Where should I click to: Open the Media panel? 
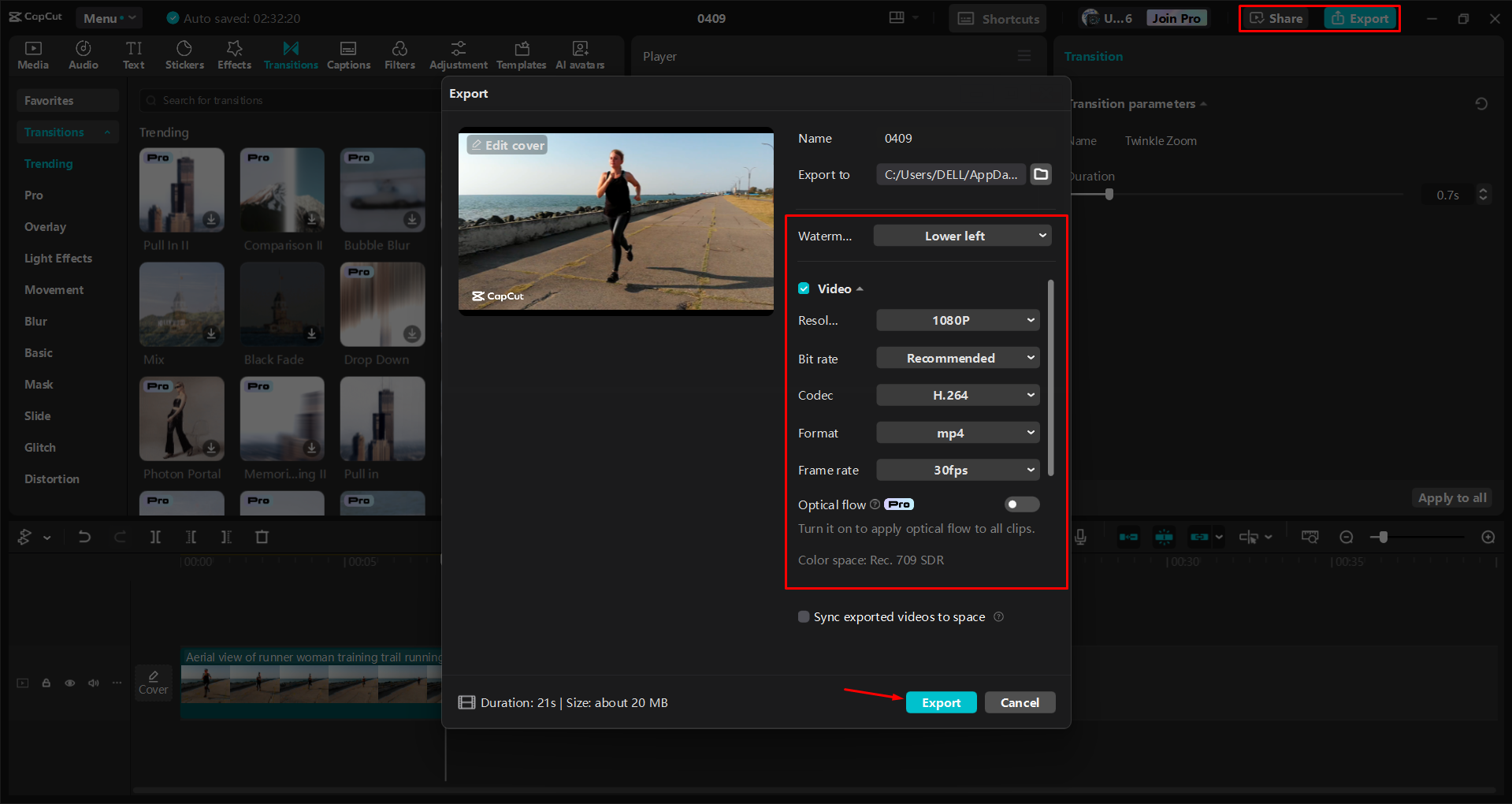click(32, 54)
